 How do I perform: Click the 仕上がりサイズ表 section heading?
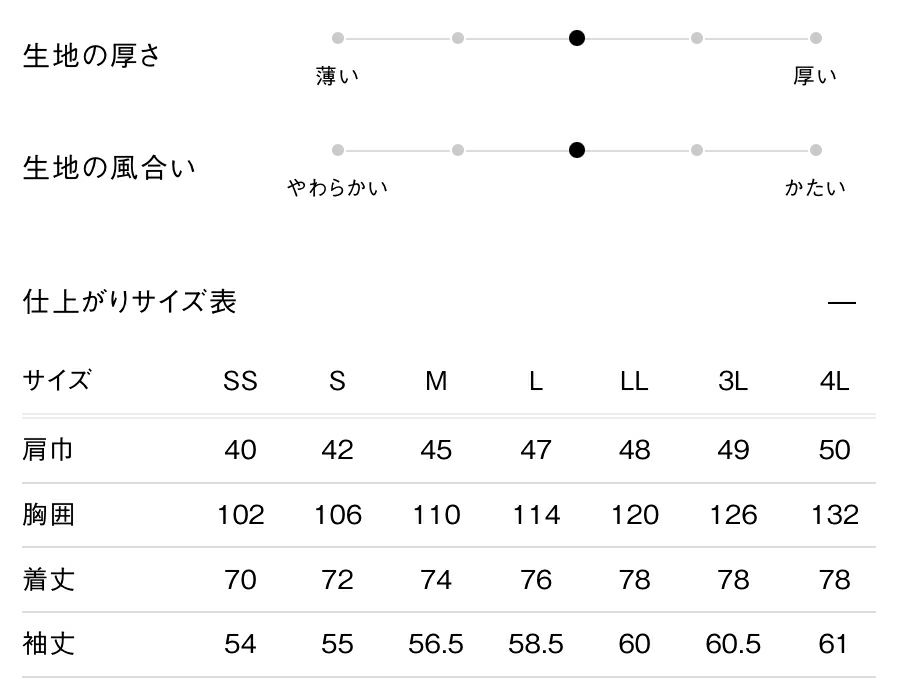pos(129,301)
